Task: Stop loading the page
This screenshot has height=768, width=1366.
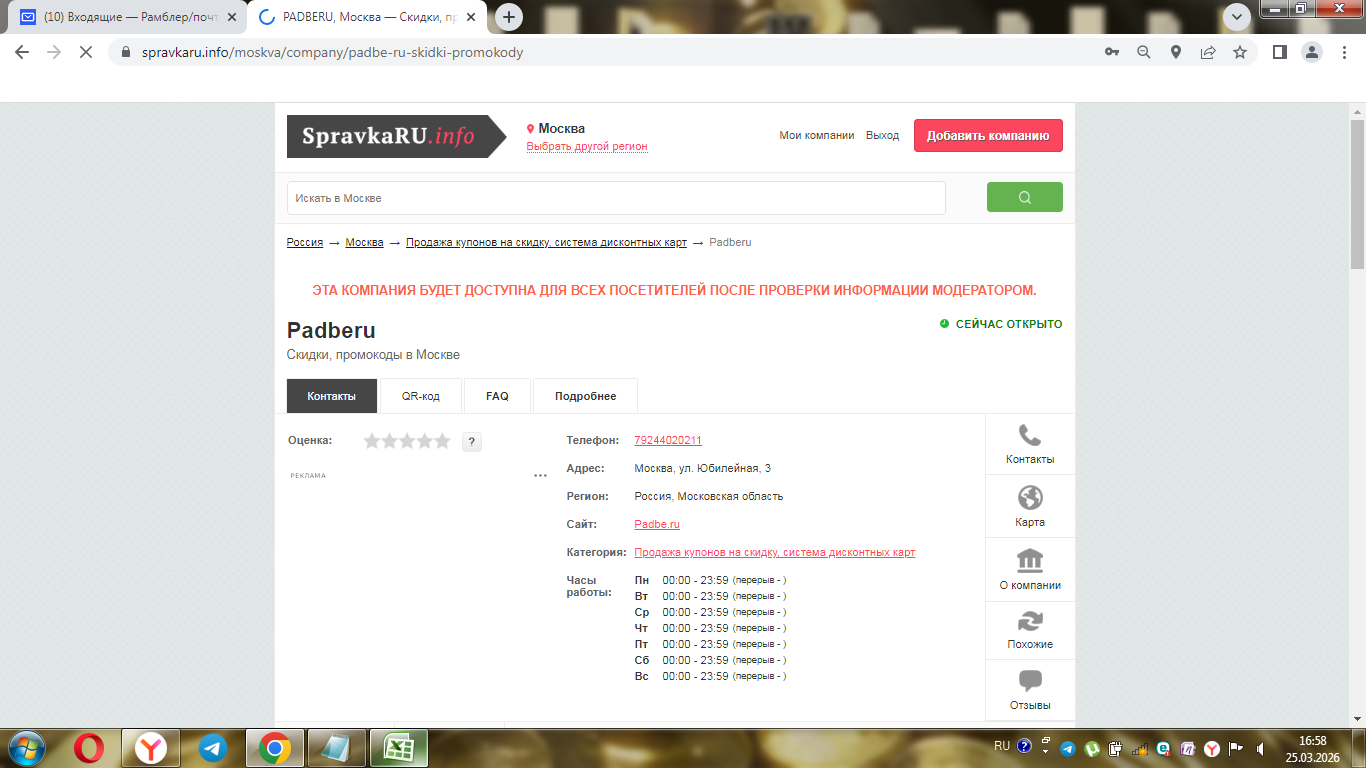Action: coord(87,52)
